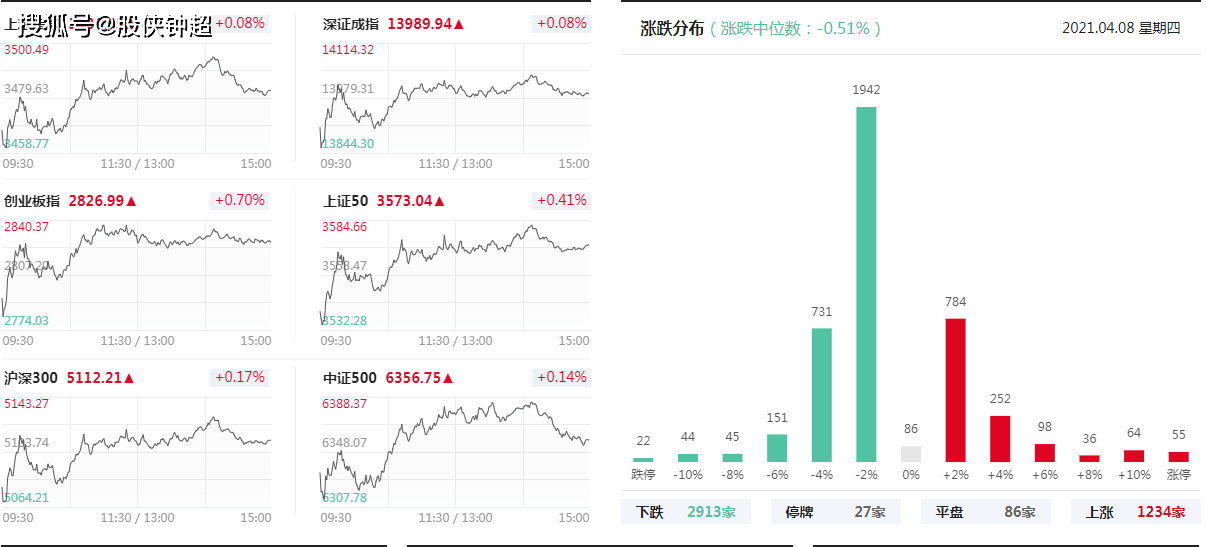
Task: Select the gray 0% bar showing 86
Action: 910,454
